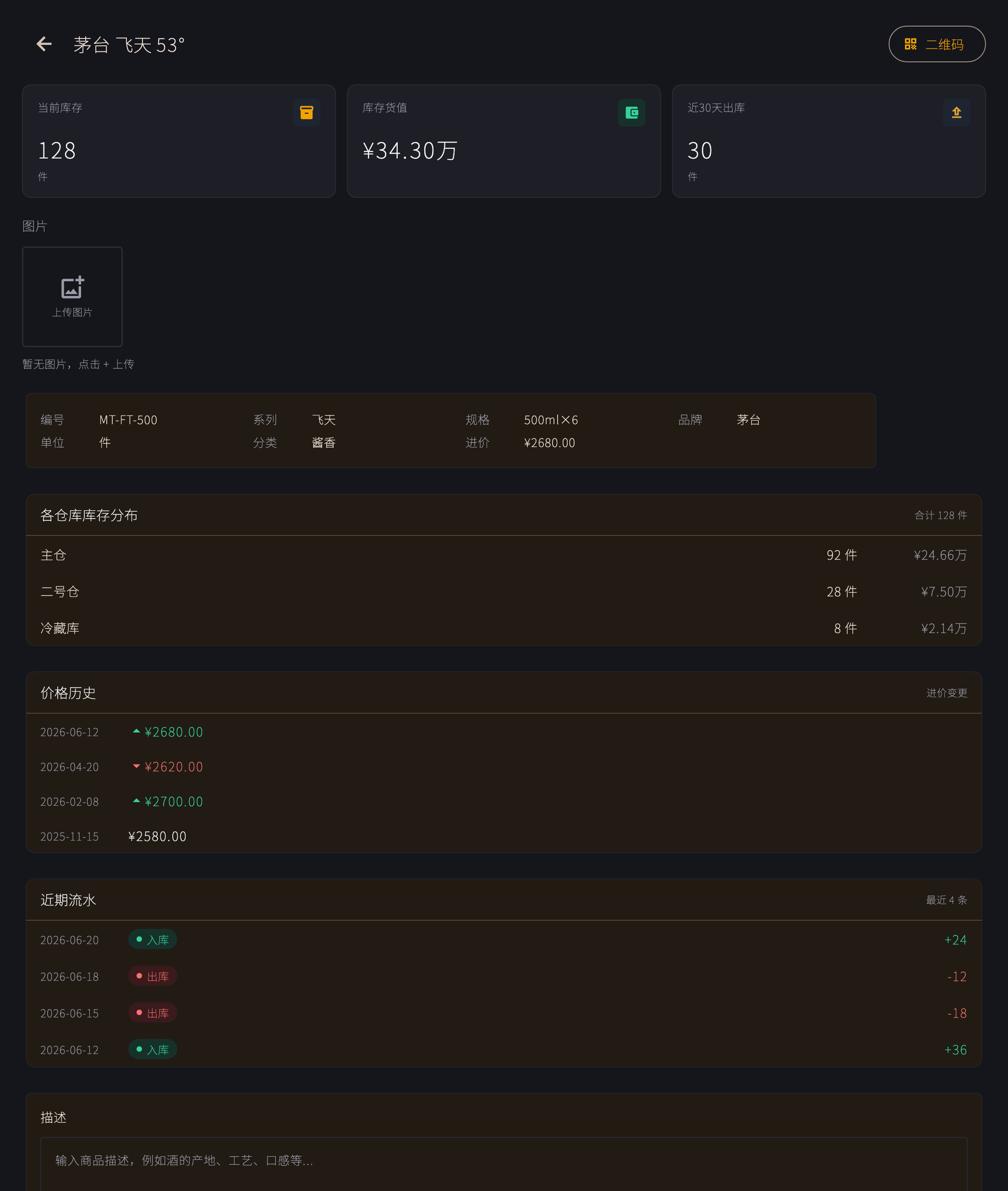1008x1191 pixels.
Task: Click the 入库 badge on 2026-06-12
Action: point(153,1049)
